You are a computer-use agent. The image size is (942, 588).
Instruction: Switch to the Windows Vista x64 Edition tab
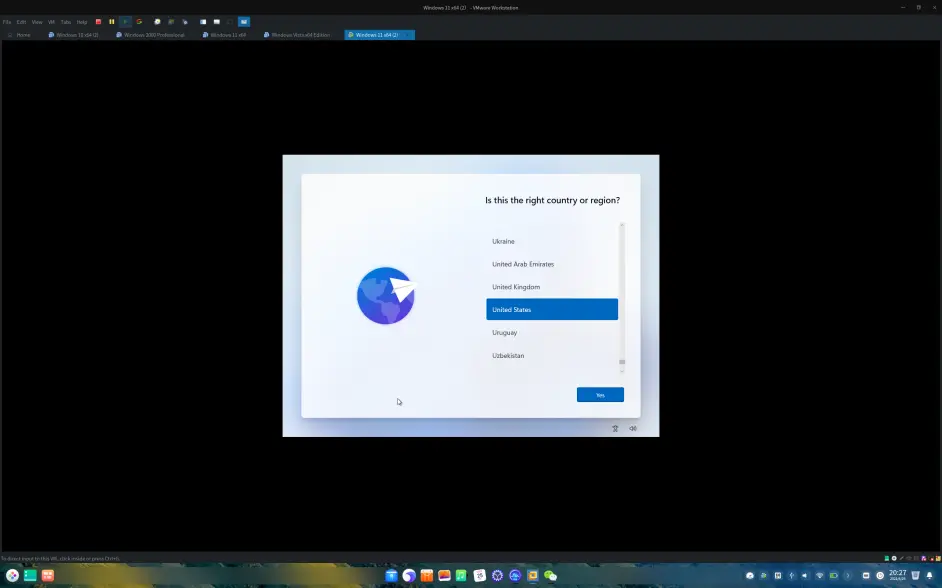[x=297, y=35]
